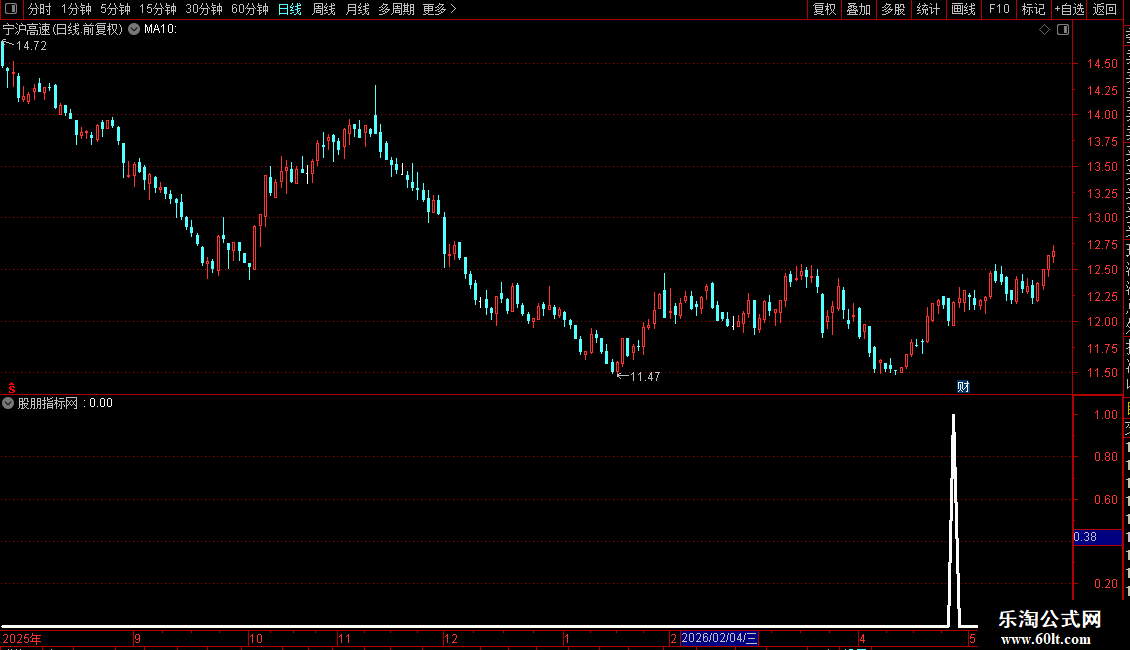The width and height of the screenshot is (1130, 650).
Task: Select the 15分钟 period tab
Action: tap(158, 9)
